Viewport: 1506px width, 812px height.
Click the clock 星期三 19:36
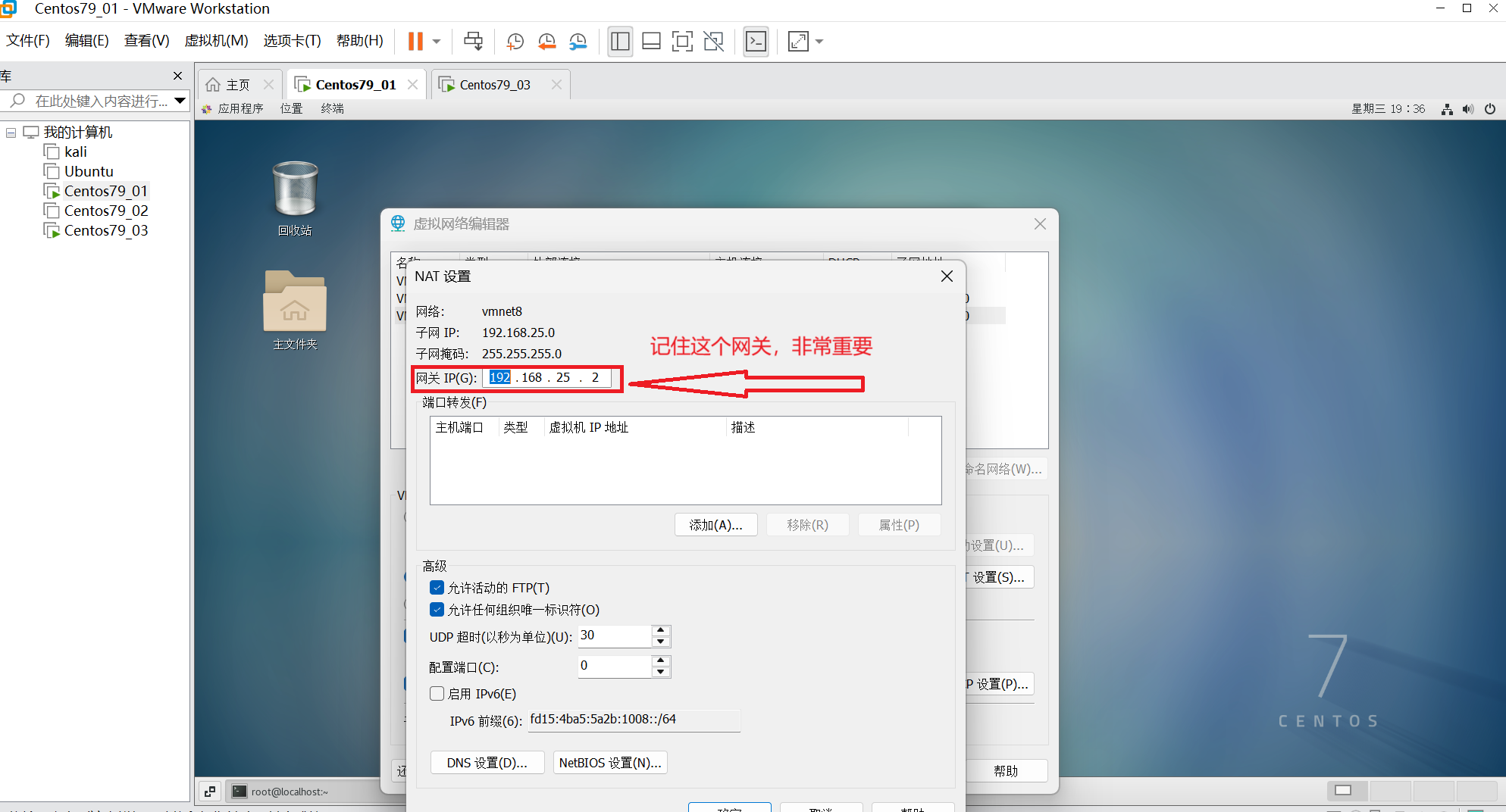(x=1388, y=109)
